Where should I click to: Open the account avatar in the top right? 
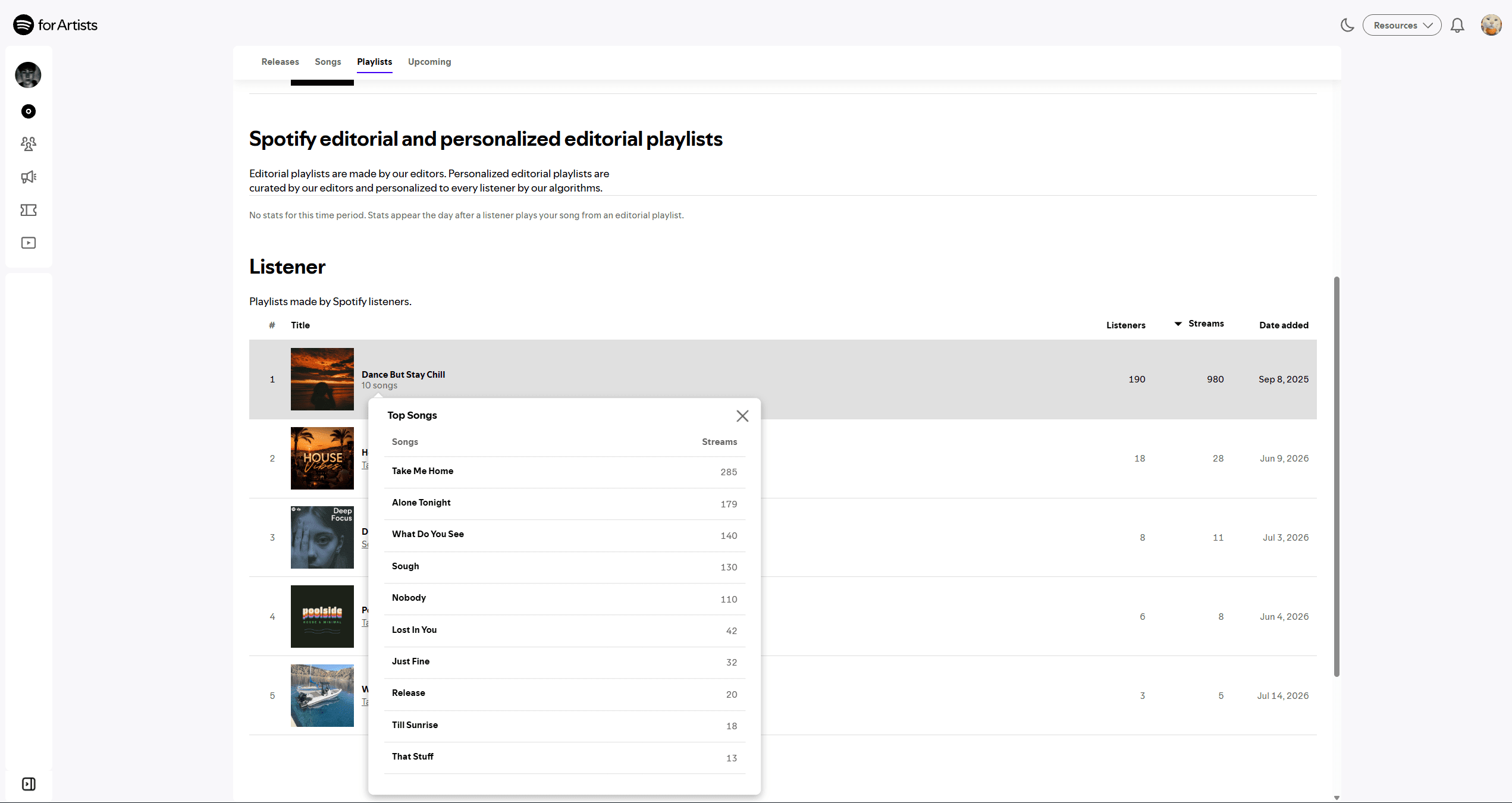1491,25
